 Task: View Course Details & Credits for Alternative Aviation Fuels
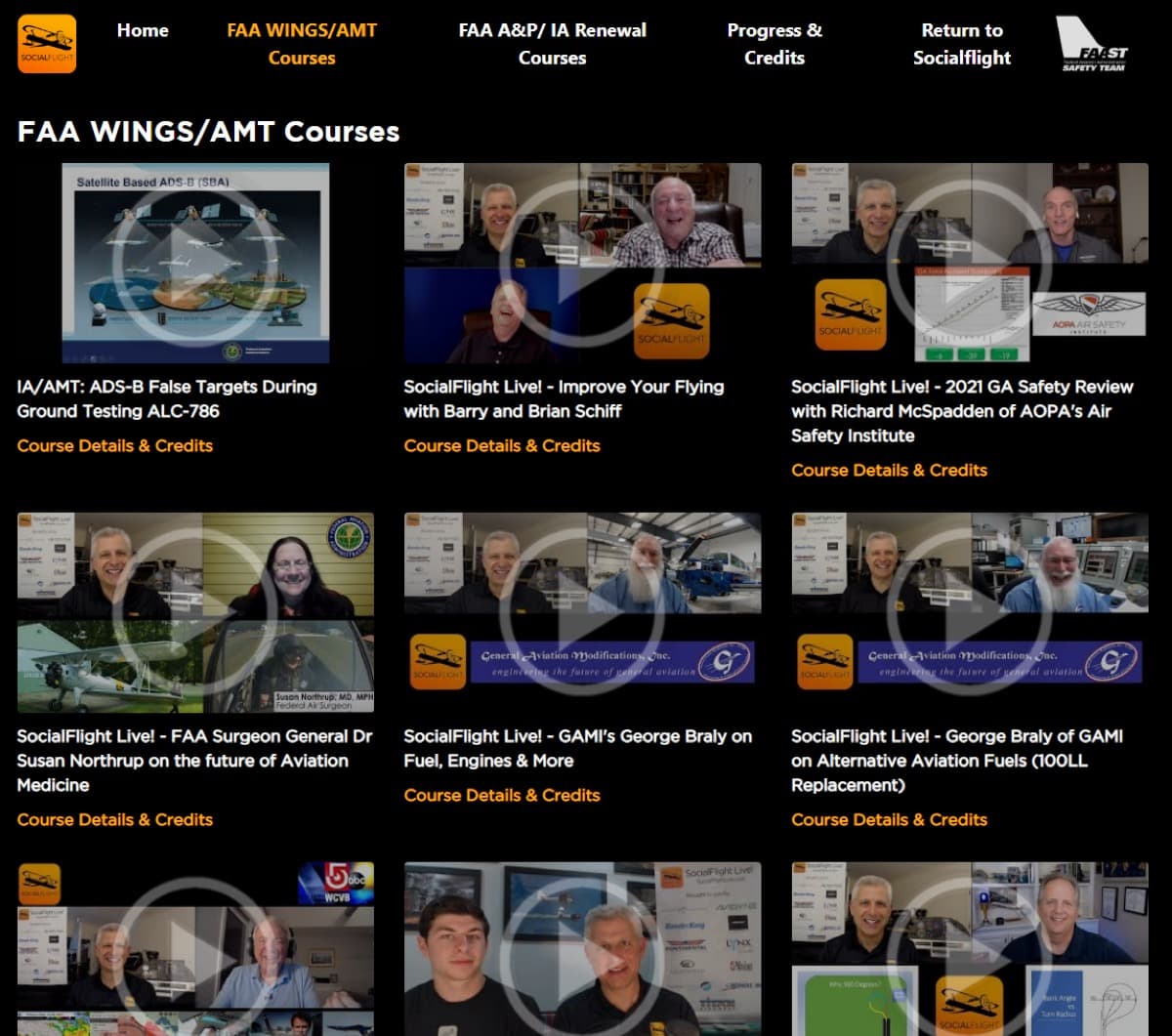click(x=890, y=819)
